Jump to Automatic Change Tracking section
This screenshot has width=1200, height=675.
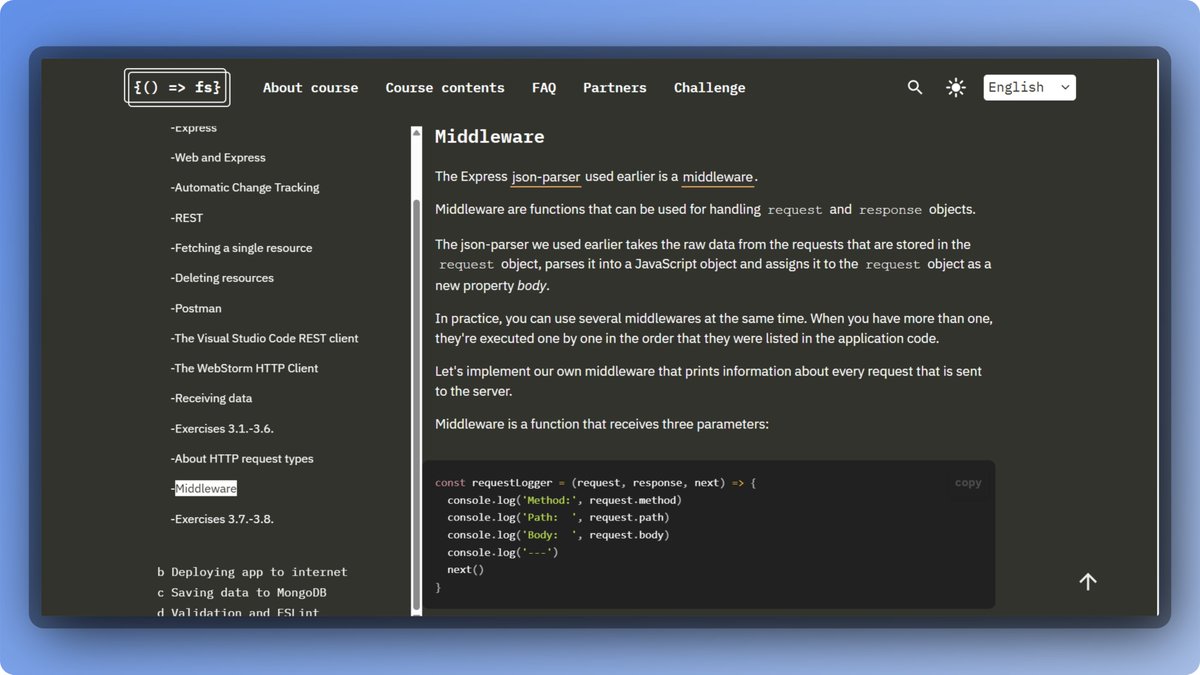(245, 188)
